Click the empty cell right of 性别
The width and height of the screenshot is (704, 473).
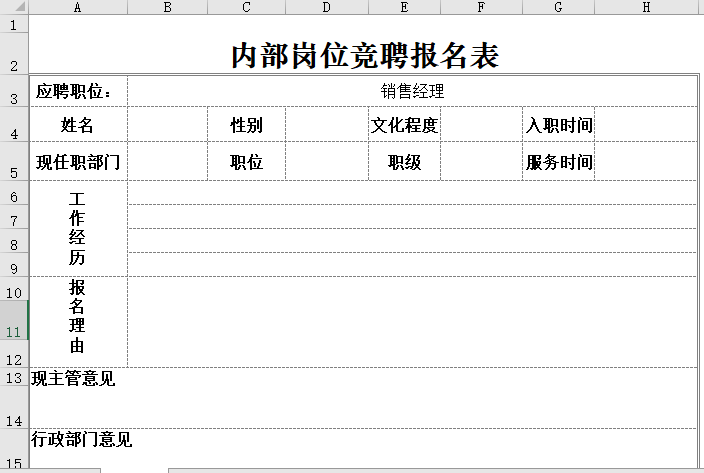326,125
